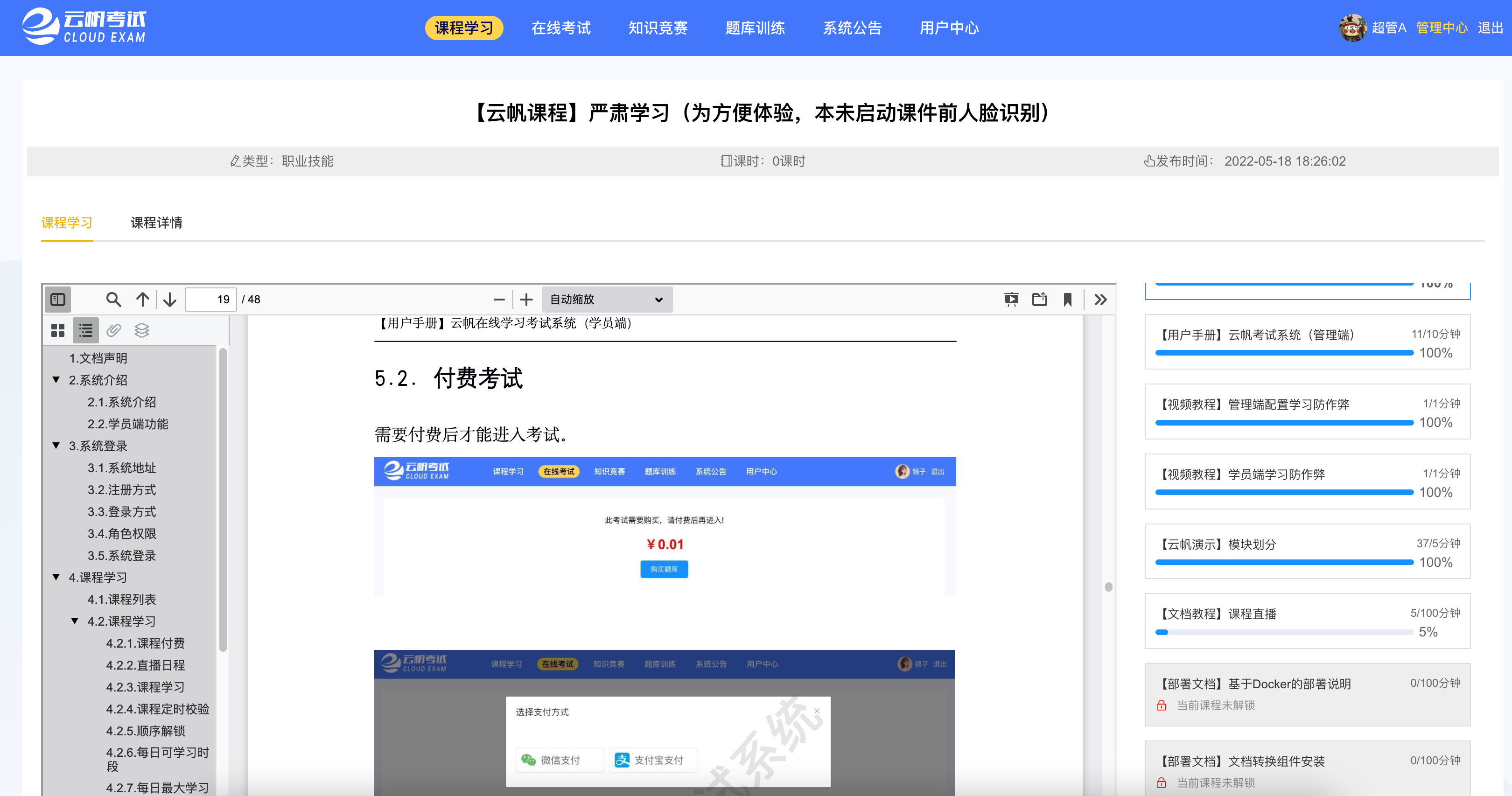Show layers view in sidebar
This screenshot has width=1512, height=796.
(141, 330)
